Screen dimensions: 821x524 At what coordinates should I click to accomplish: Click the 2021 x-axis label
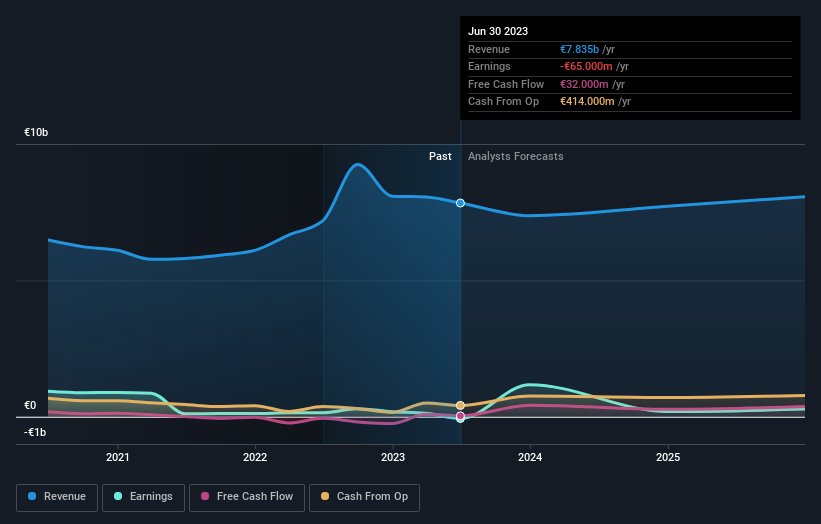pos(118,457)
